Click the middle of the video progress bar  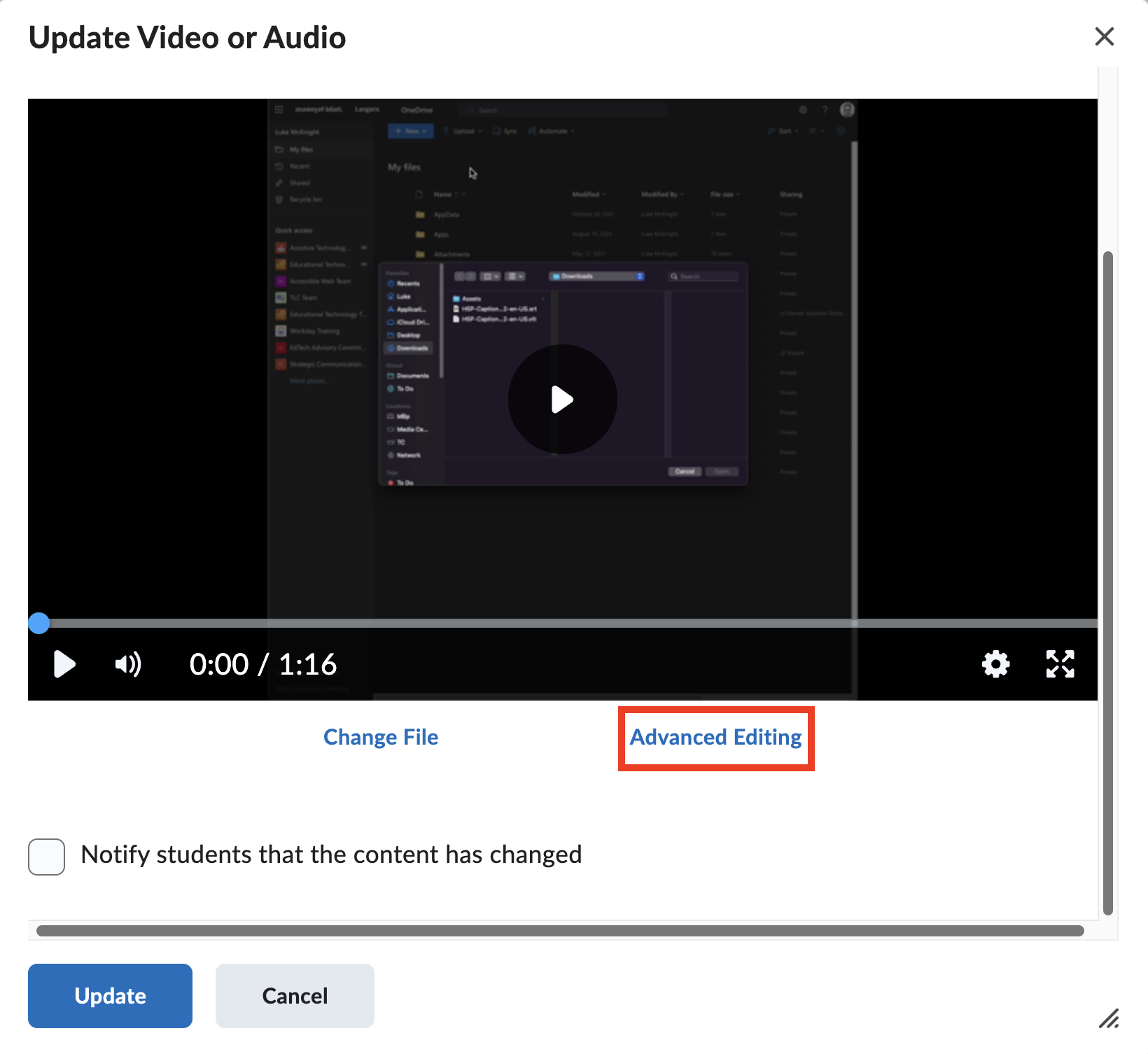[x=563, y=623]
